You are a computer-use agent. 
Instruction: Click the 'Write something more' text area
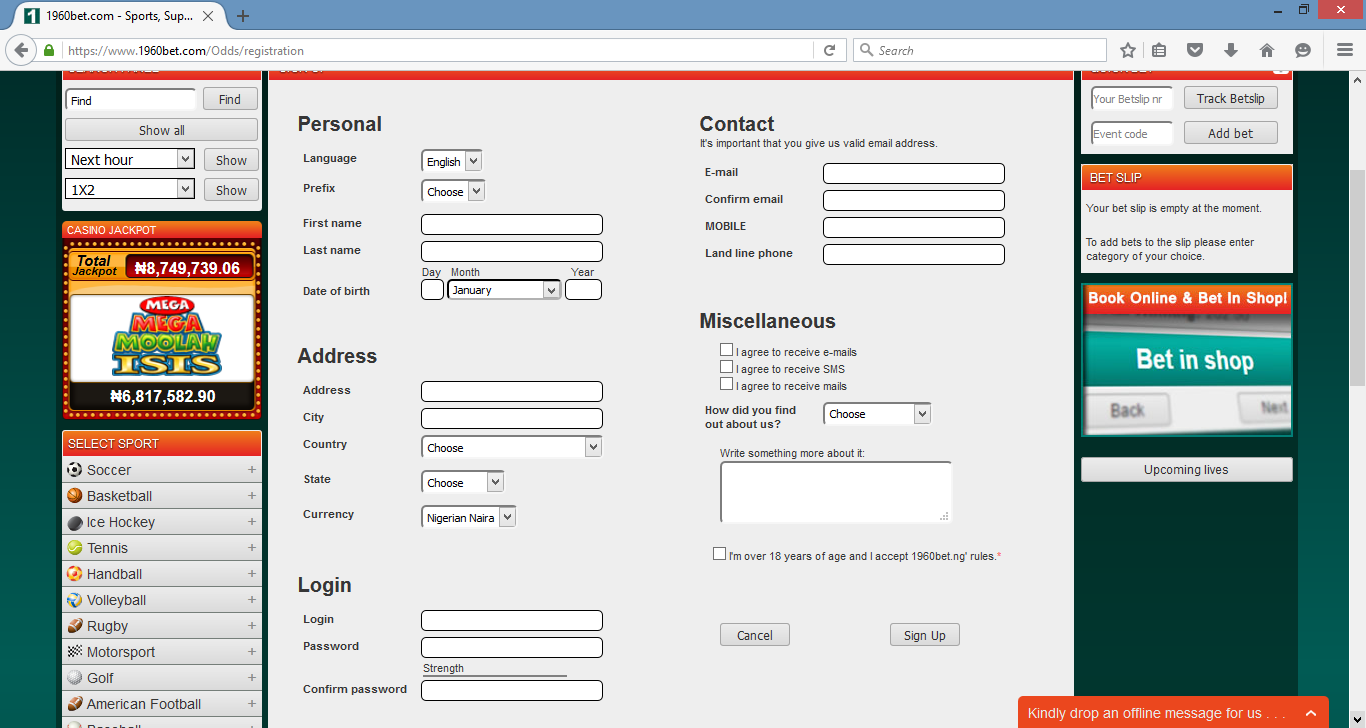tap(836, 492)
